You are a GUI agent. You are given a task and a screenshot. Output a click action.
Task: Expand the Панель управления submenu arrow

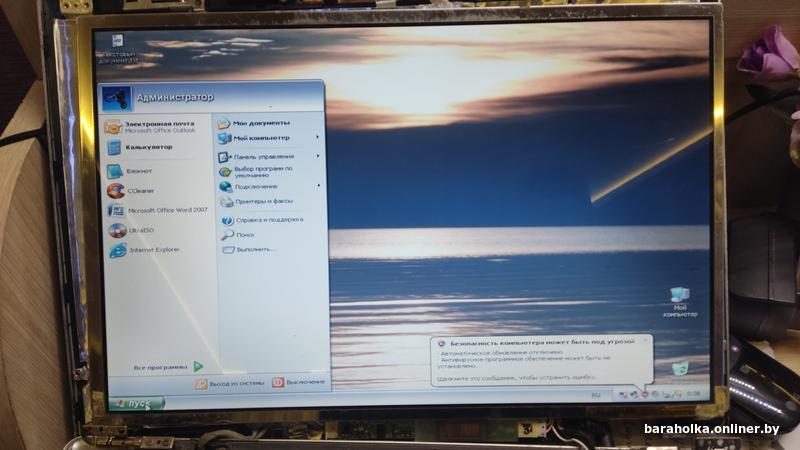point(318,156)
